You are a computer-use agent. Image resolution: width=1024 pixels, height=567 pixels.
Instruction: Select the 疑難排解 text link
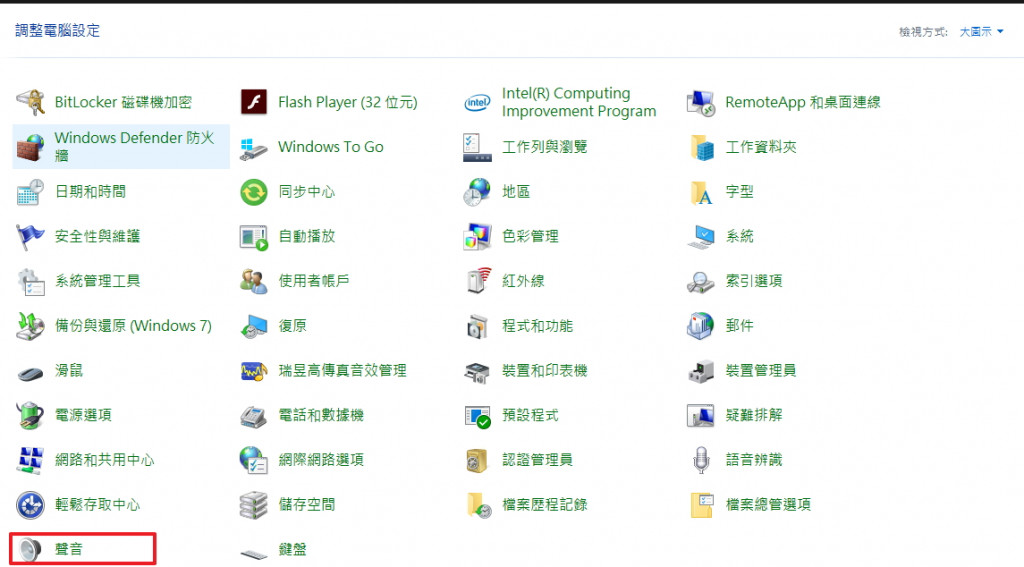(x=754, y=415)
